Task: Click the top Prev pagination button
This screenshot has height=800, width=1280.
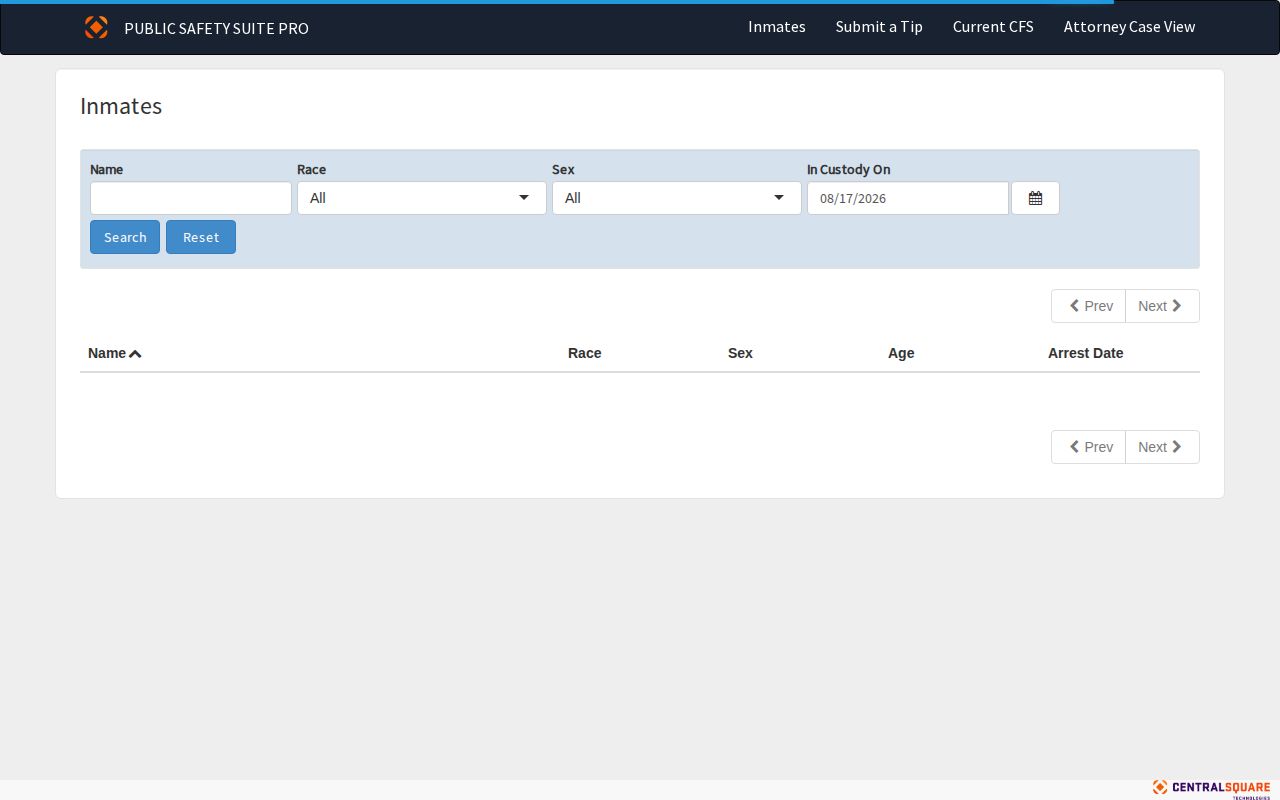Action: [1088, 306]
